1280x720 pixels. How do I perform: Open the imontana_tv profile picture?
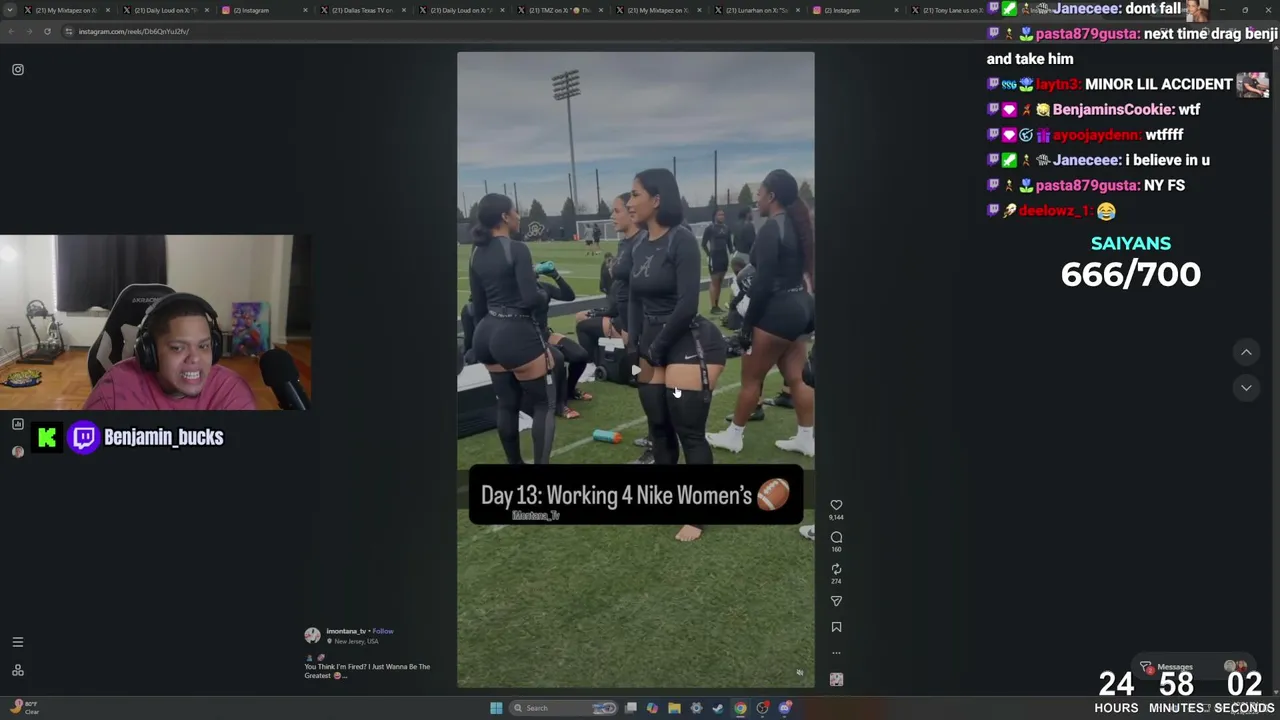pos(312,635)
